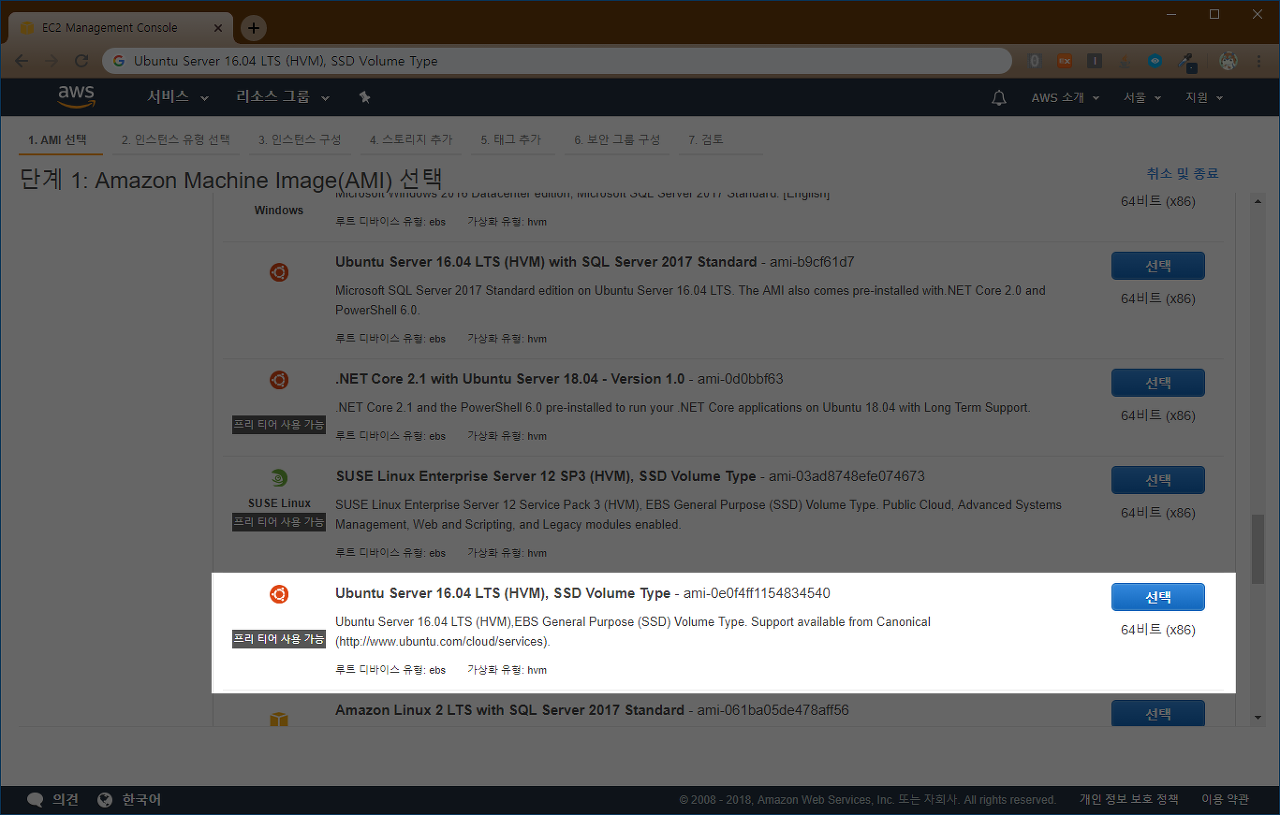Click the 'ami-0e0f4ff1154834540' AMI ID text
The height and width of the screenshot is (815, 1280).
click(757, 593)
